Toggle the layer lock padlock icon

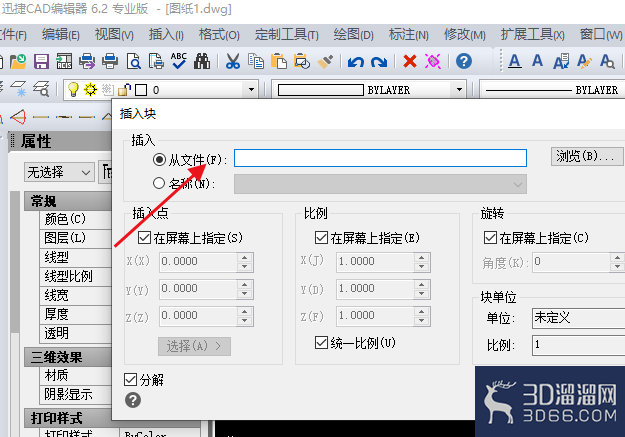click(124, 90)
